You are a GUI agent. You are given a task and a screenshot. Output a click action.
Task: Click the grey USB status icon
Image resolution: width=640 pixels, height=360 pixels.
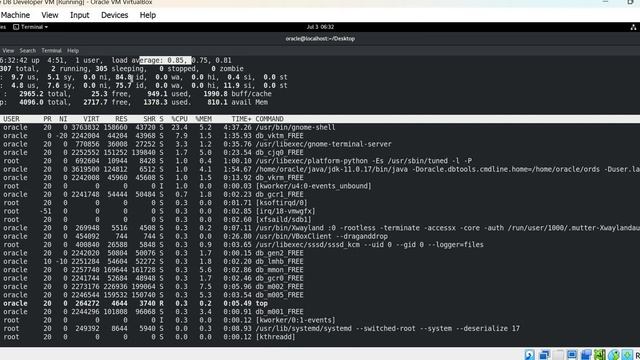(558, 355)
